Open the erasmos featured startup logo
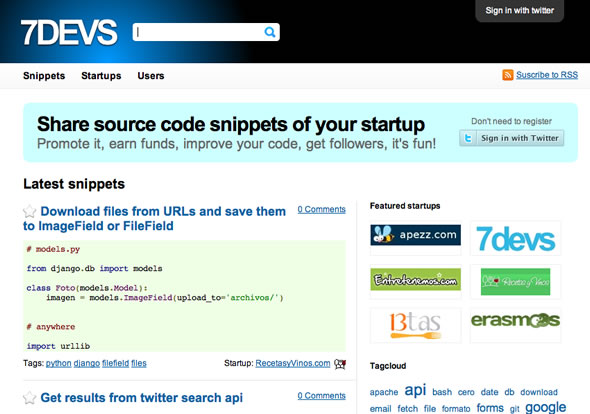Screen dimensions: 590x414 pos(515,320)
